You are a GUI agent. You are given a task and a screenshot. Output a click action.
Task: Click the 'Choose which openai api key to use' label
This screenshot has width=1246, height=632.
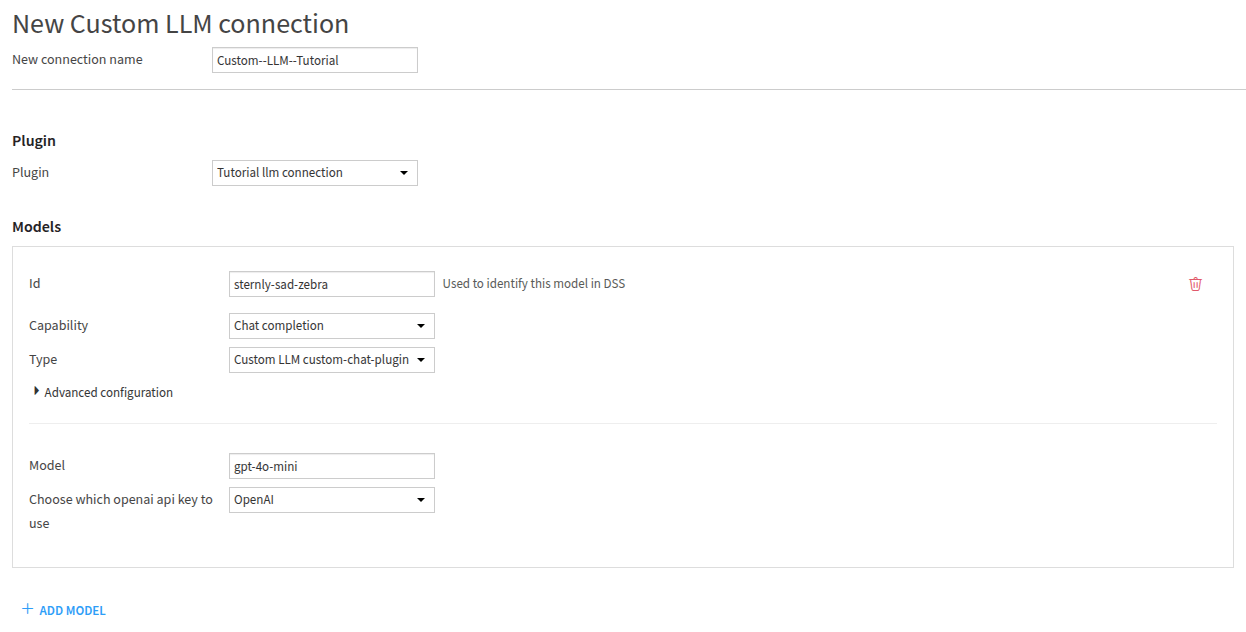point(121,511)
